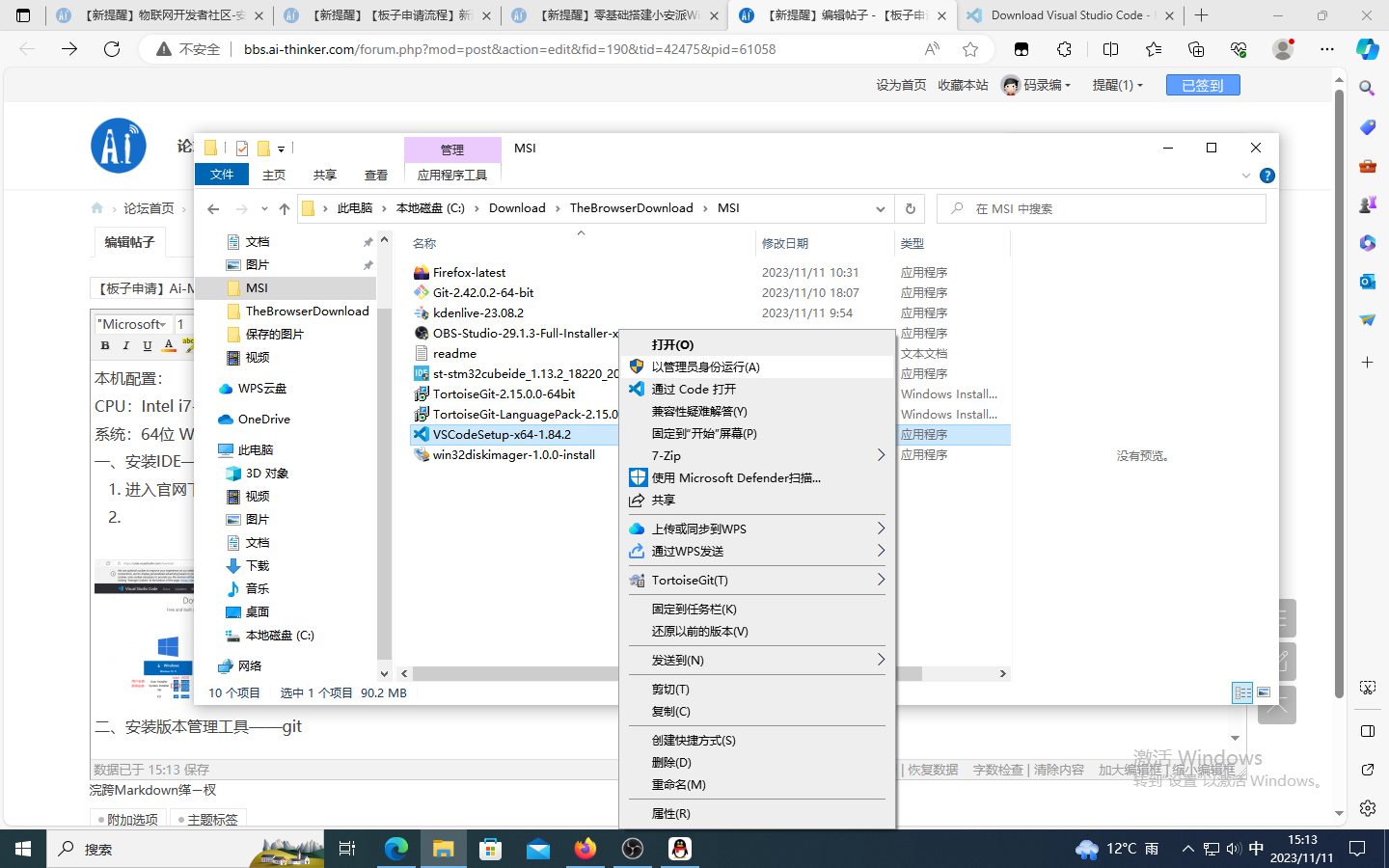Screen dimensions: 1389x868
Task: Click the 已签到 button on forum
Action: tap(1203, 85)
